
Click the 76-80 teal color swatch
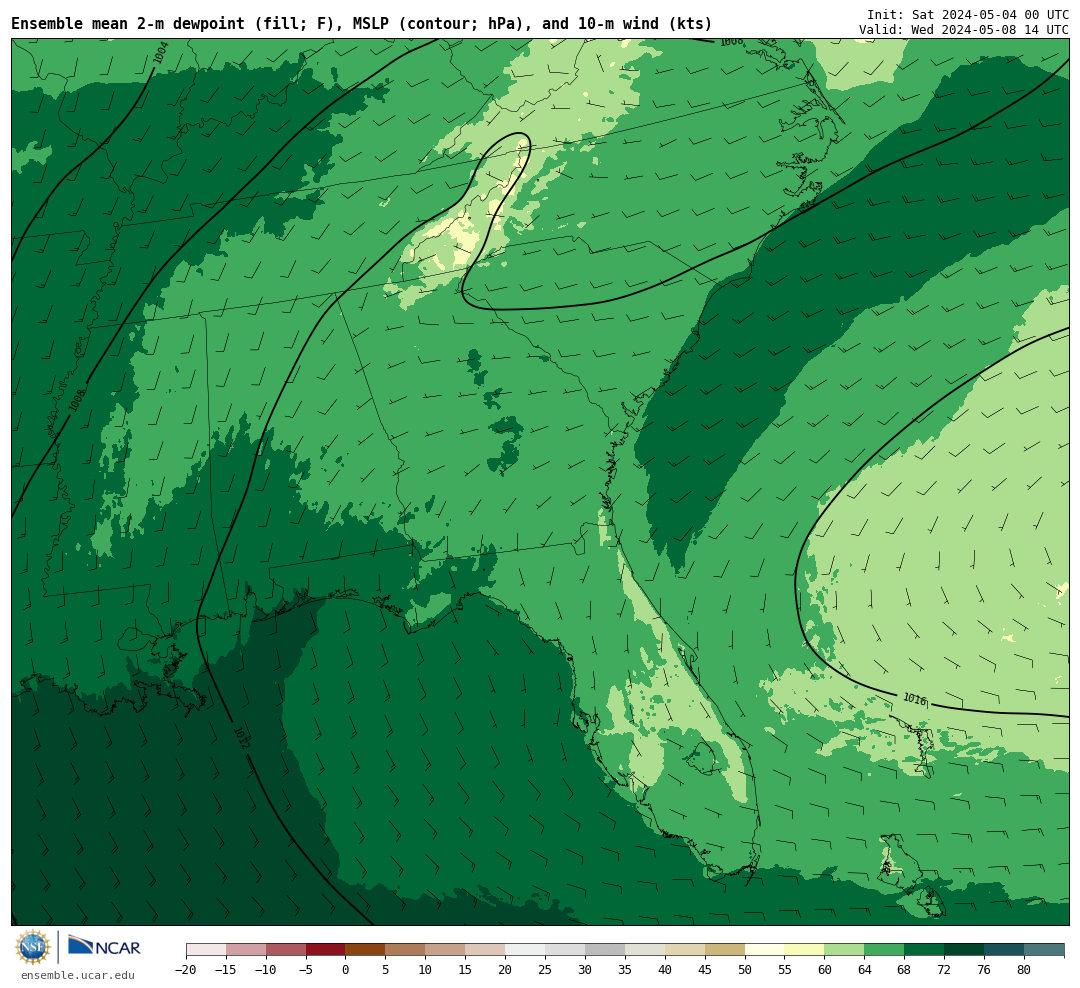coord(1004,950)
